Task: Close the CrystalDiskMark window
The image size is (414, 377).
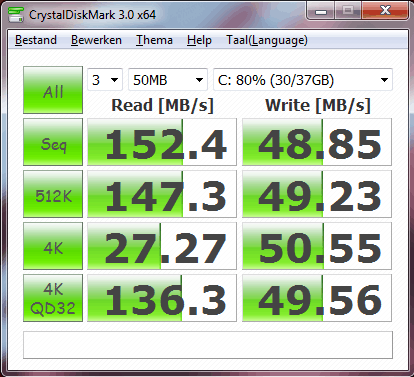Action: click(x=385, y=11)
